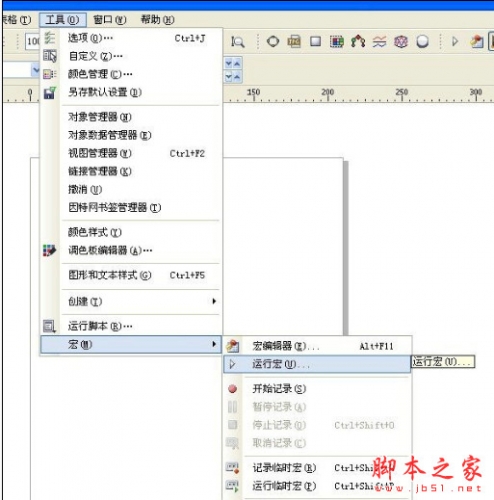
Task: Expand the 创建(T) submenu arrow
Action: tap(214, 301)
